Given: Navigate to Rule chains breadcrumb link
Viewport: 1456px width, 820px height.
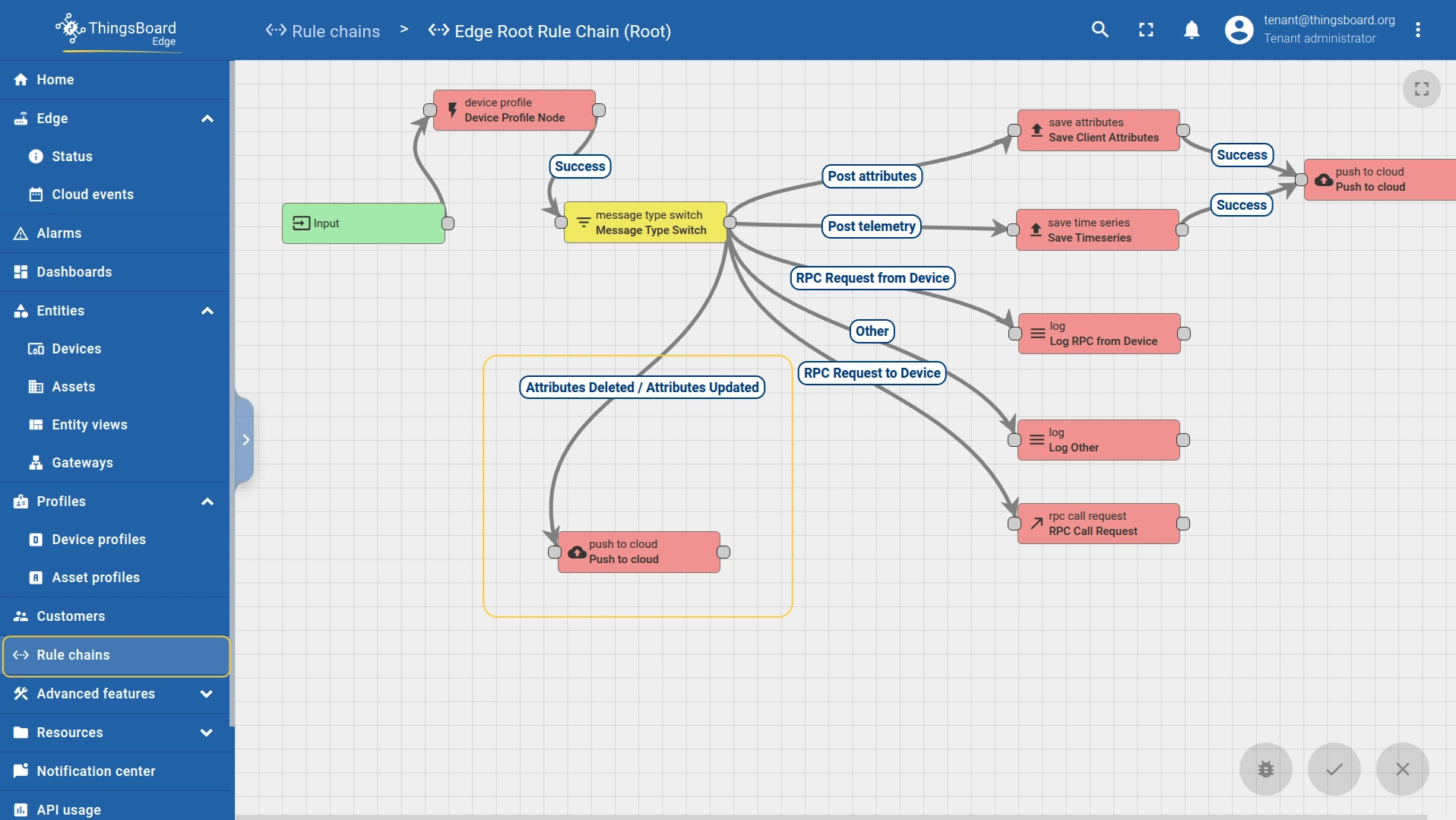Looking at the screenshot, I should (x=335, y=31).
